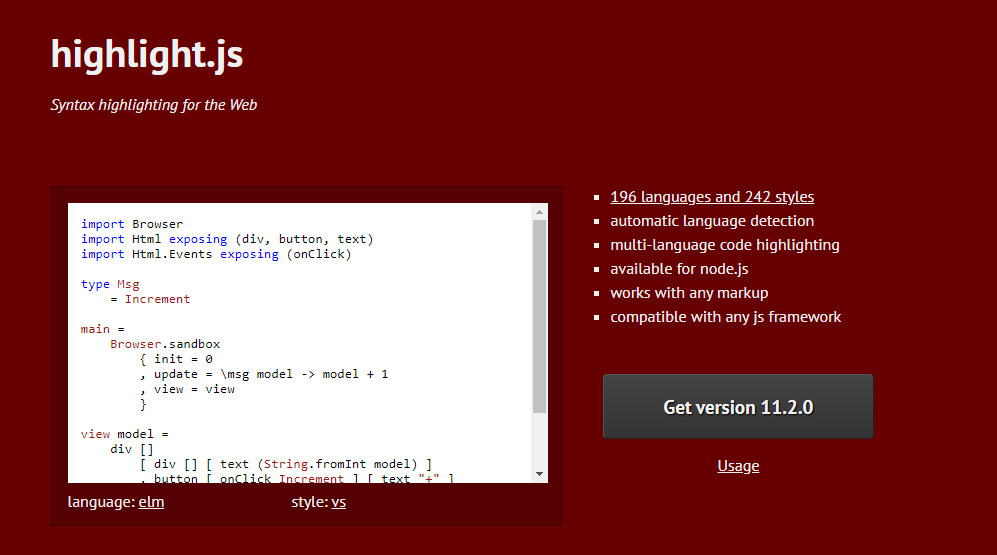Image resolution: width=997 pixels, height=555 pixels.
Task: Change the code style via the vs link
Action: pos(338,502)
